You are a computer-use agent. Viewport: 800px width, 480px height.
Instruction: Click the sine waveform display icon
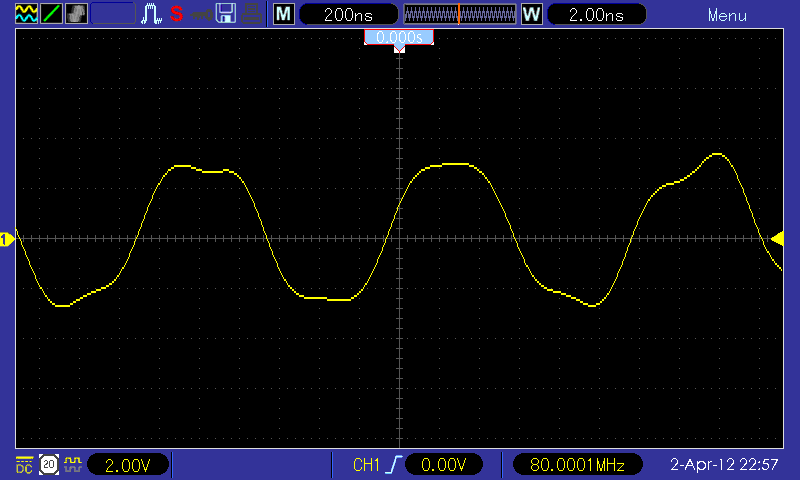coord(26,14)
